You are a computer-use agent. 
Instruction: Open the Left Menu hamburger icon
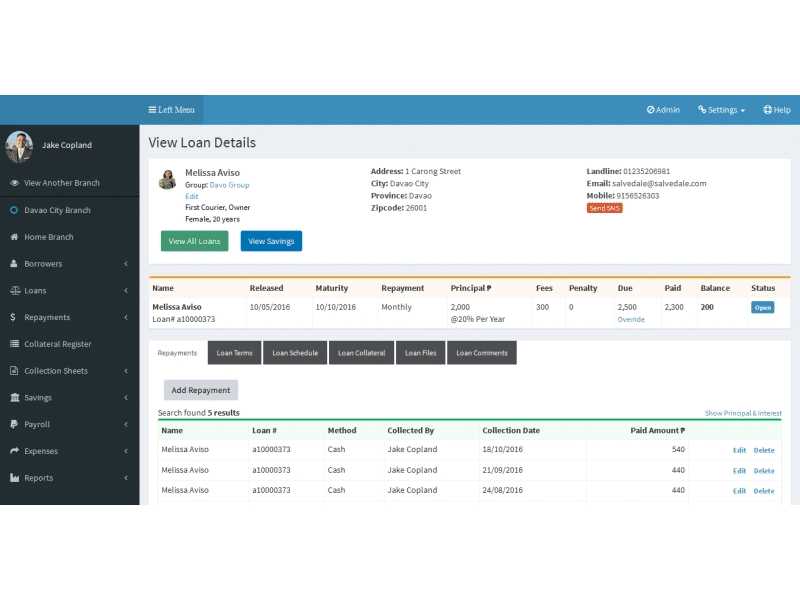click(x=152, y=110)
